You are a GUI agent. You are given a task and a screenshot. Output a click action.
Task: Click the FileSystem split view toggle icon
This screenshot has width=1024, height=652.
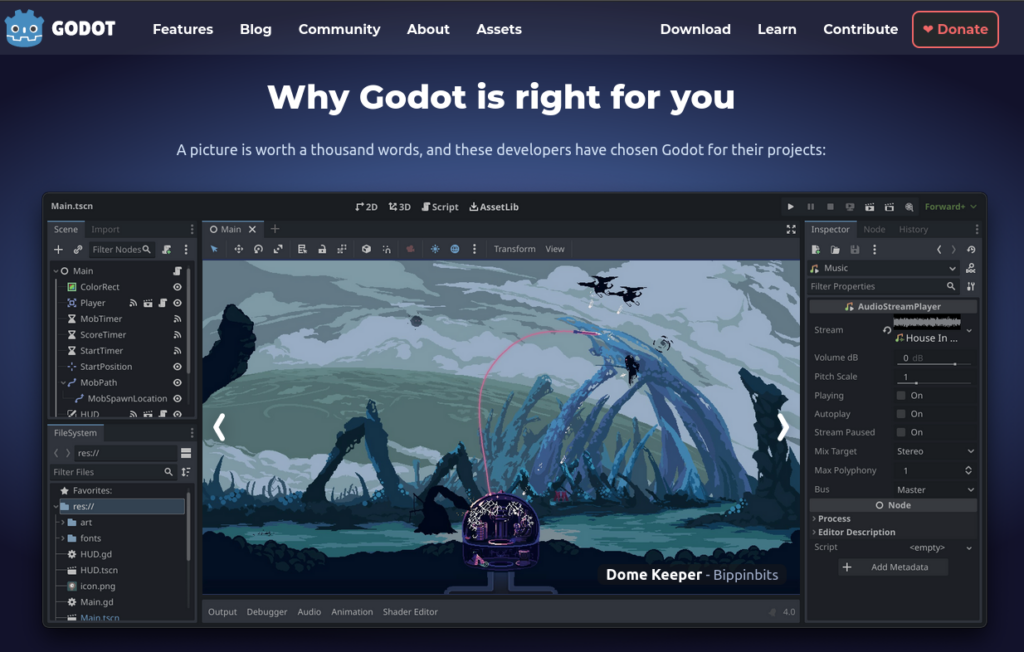pyautogui.click(x=186, y=453)
